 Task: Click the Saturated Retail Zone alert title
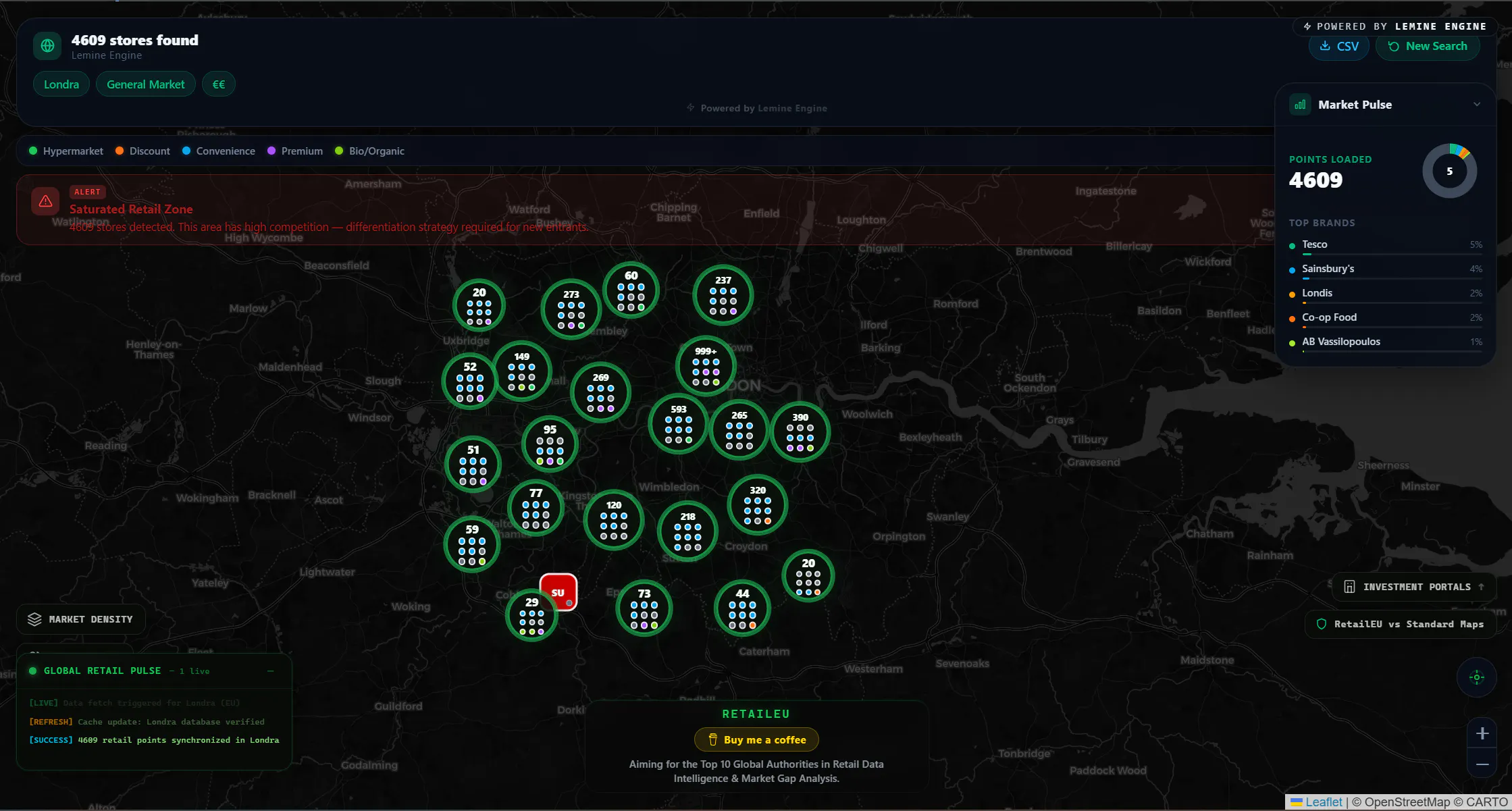pyautogui.click(x=131, y=209)
